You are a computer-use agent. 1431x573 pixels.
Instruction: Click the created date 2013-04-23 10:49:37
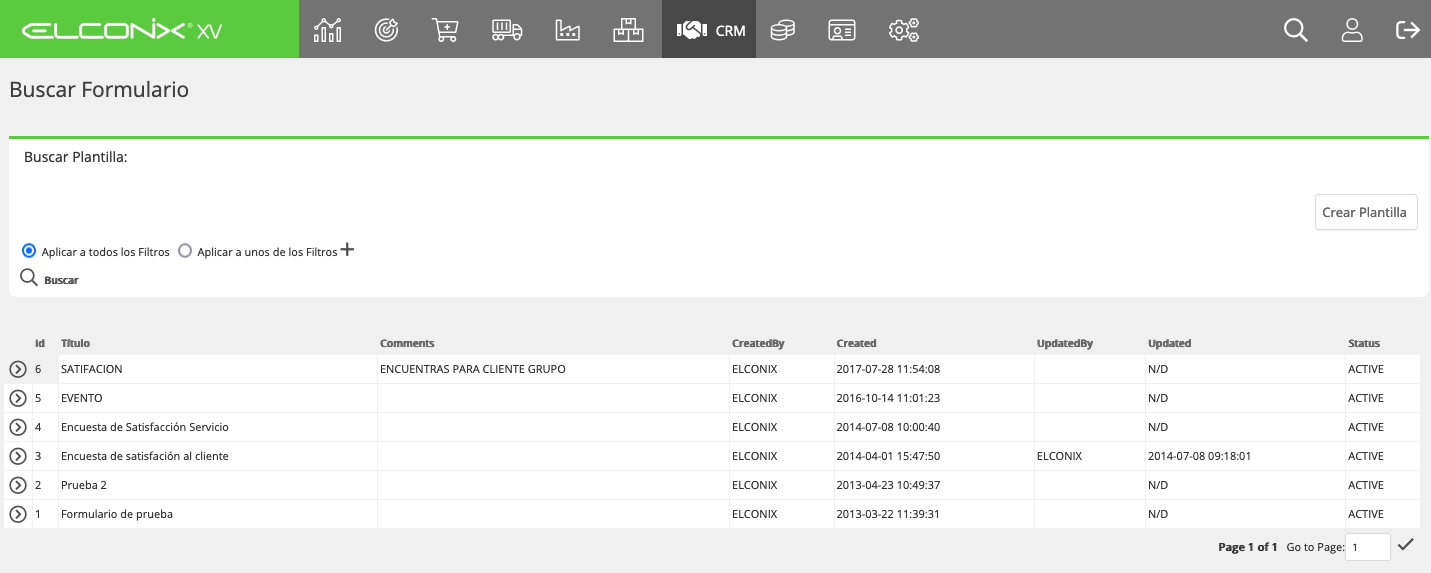point(888,485)
